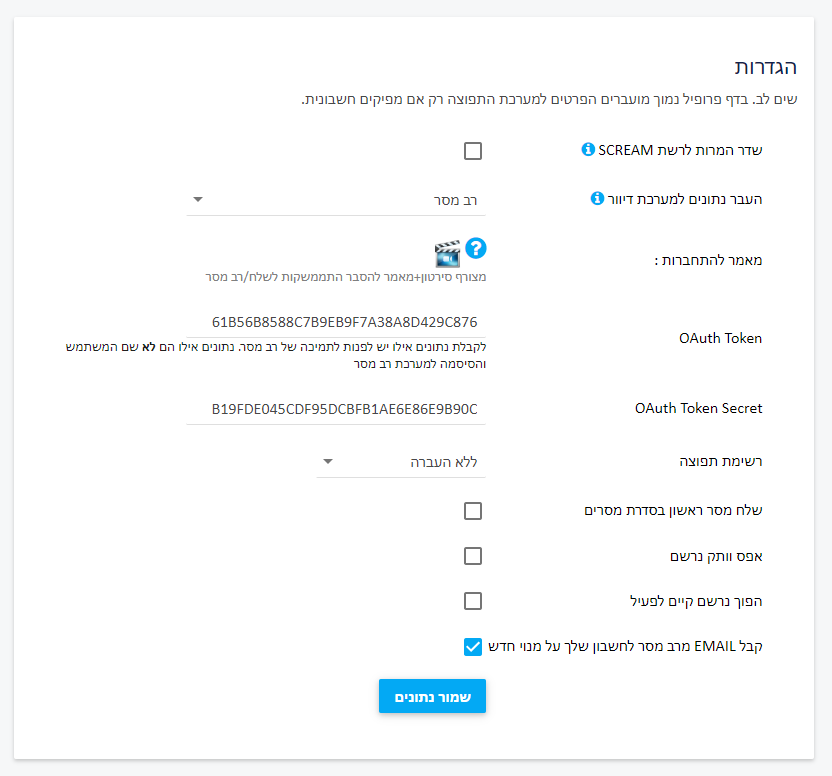Open the blue question mark help icon
The height and width of the screenshot is (776, 832).
(476, 248)
